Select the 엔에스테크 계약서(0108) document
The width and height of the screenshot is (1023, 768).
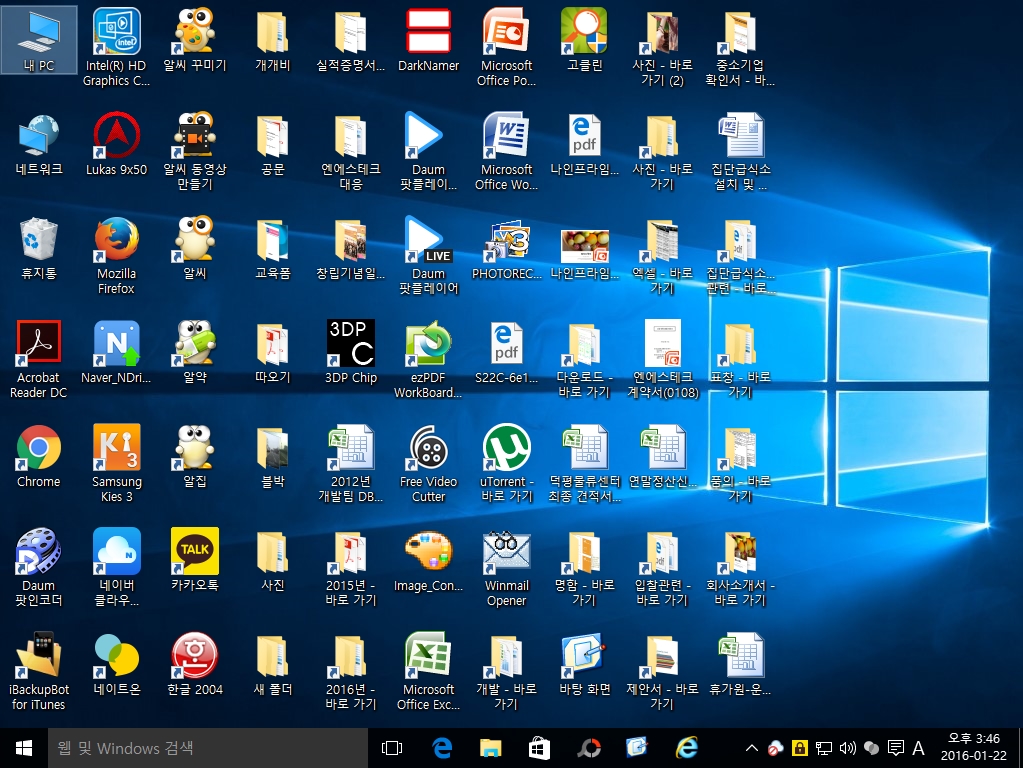(x=662, y=359)
